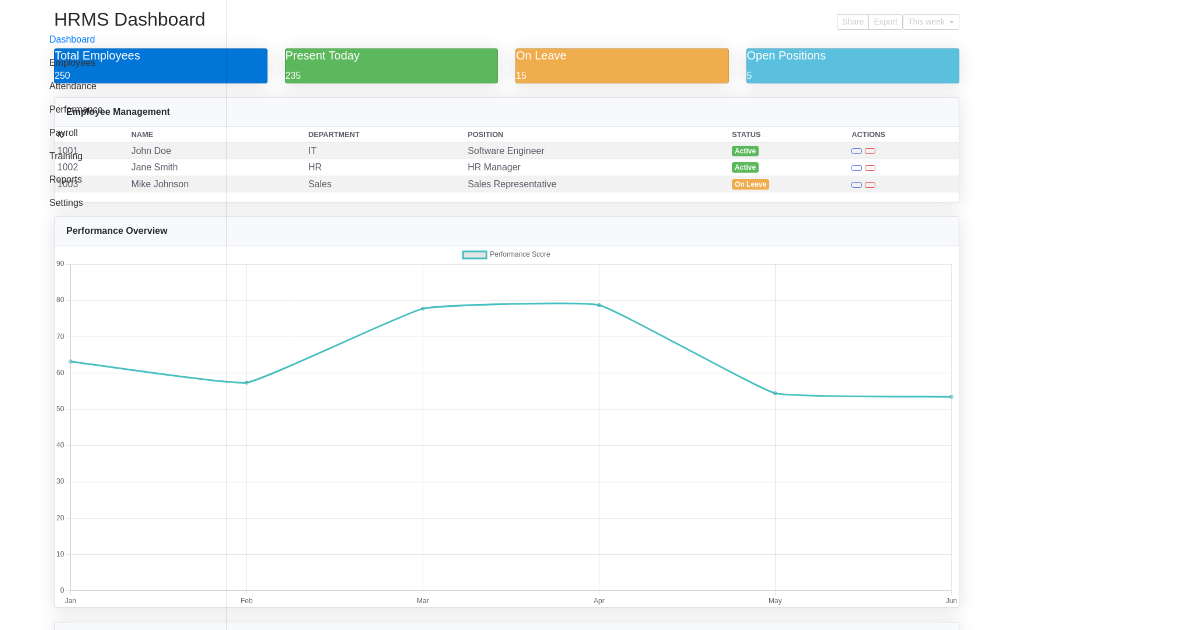Click the Total Employees stat card

tap(160, 65)
